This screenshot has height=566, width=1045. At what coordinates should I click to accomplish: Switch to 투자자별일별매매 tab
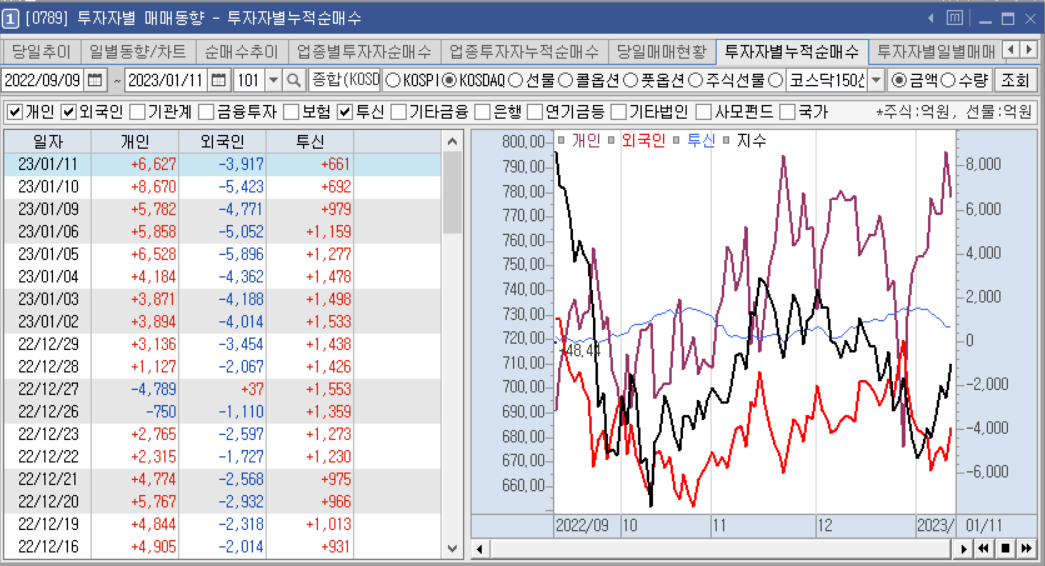click(x=936, y=51)
